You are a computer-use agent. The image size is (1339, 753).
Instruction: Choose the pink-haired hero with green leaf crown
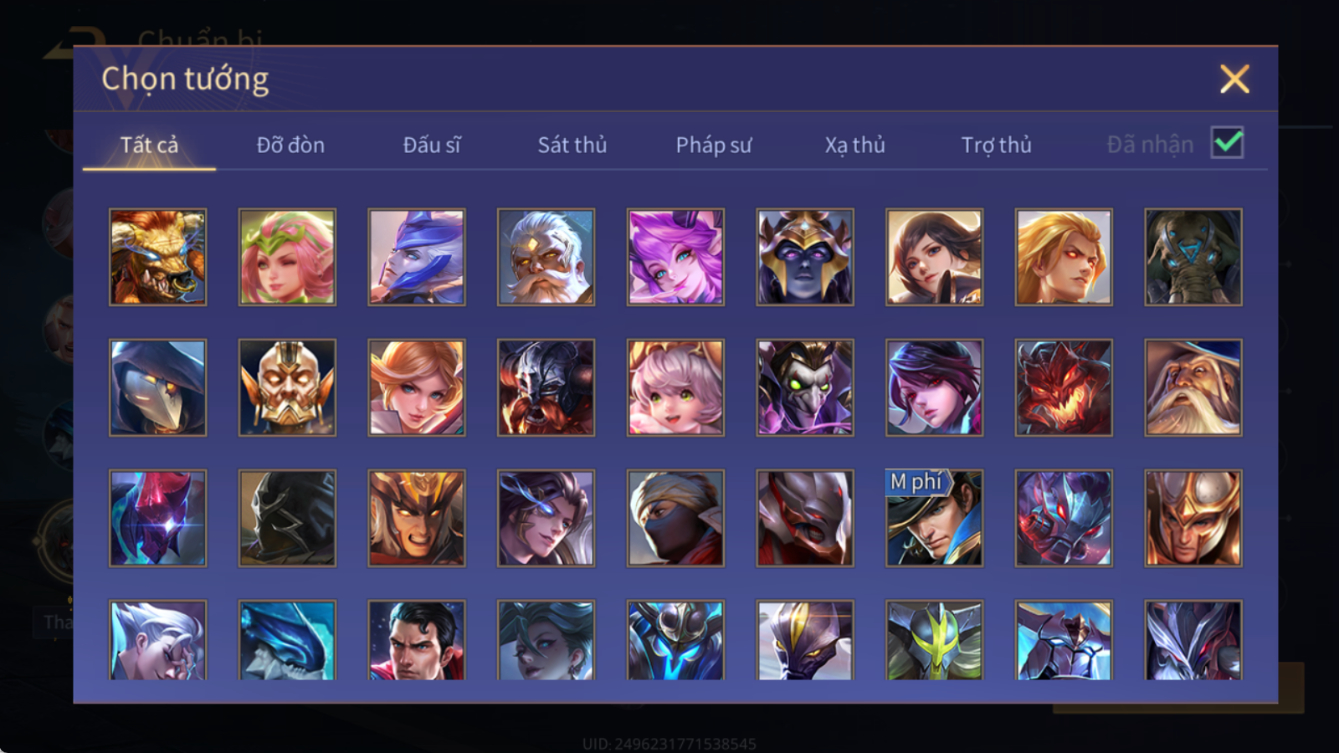pyautogui.click(x=287, y=257)
